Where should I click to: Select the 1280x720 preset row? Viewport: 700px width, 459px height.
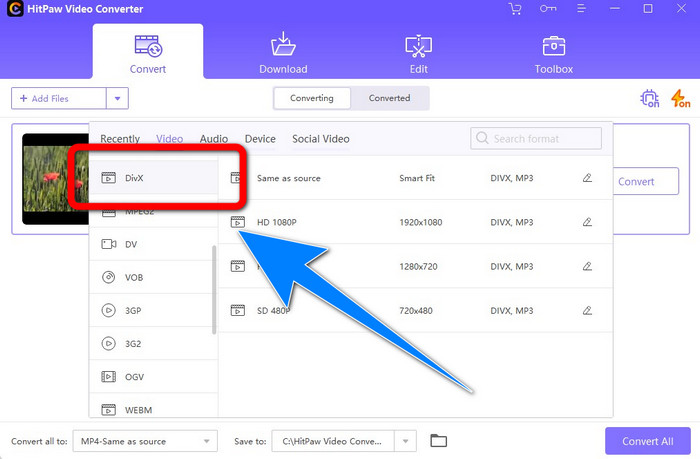click(x=415, y=266)
